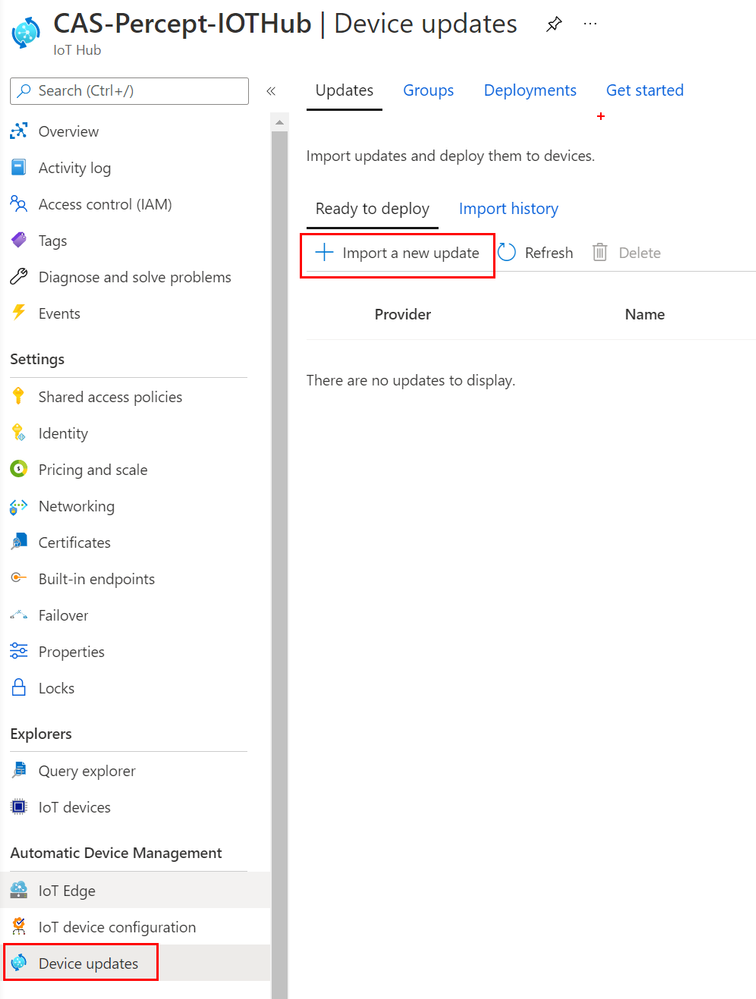The width and height of the screenshot is (756, 999).
Task: Click the Events lightning bolt icon
Action: coord(19,313)
